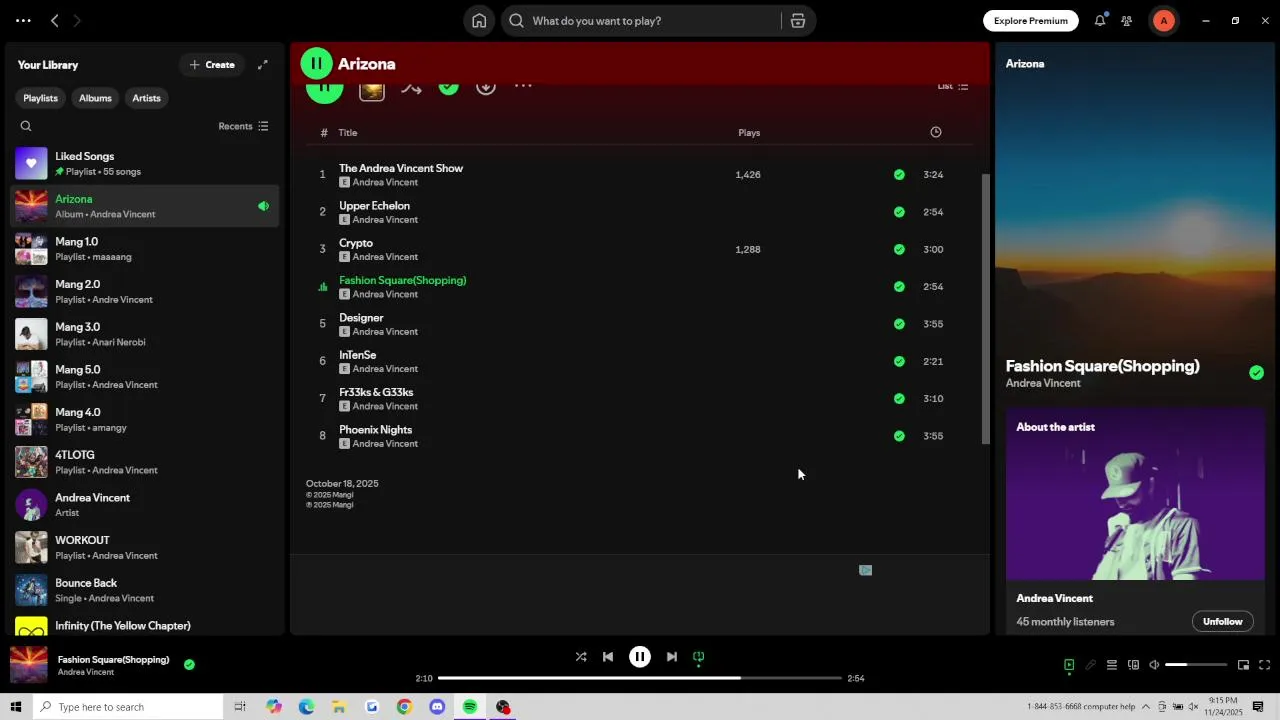The image size is (1280, 720).
Task: Open the WORKOUT playlist
Action: pyautogui.click(x=146, y=548)
